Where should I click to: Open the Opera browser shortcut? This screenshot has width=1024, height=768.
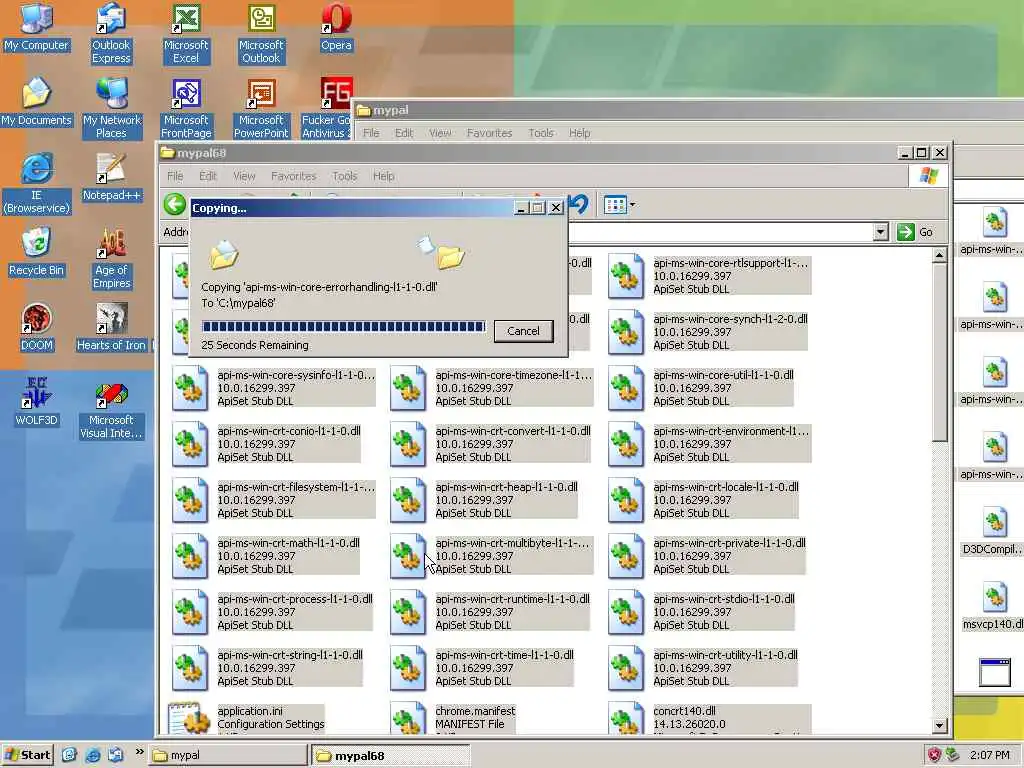[x=336, y=27]
